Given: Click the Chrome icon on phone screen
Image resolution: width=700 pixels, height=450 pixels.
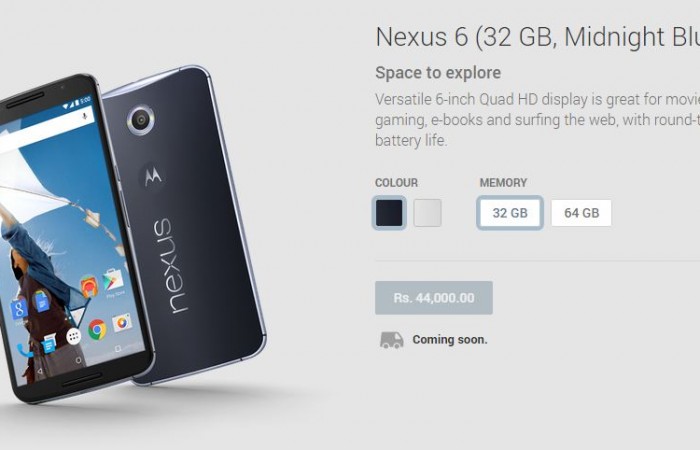Looking at the screenshot, I should tap(97, 330).
